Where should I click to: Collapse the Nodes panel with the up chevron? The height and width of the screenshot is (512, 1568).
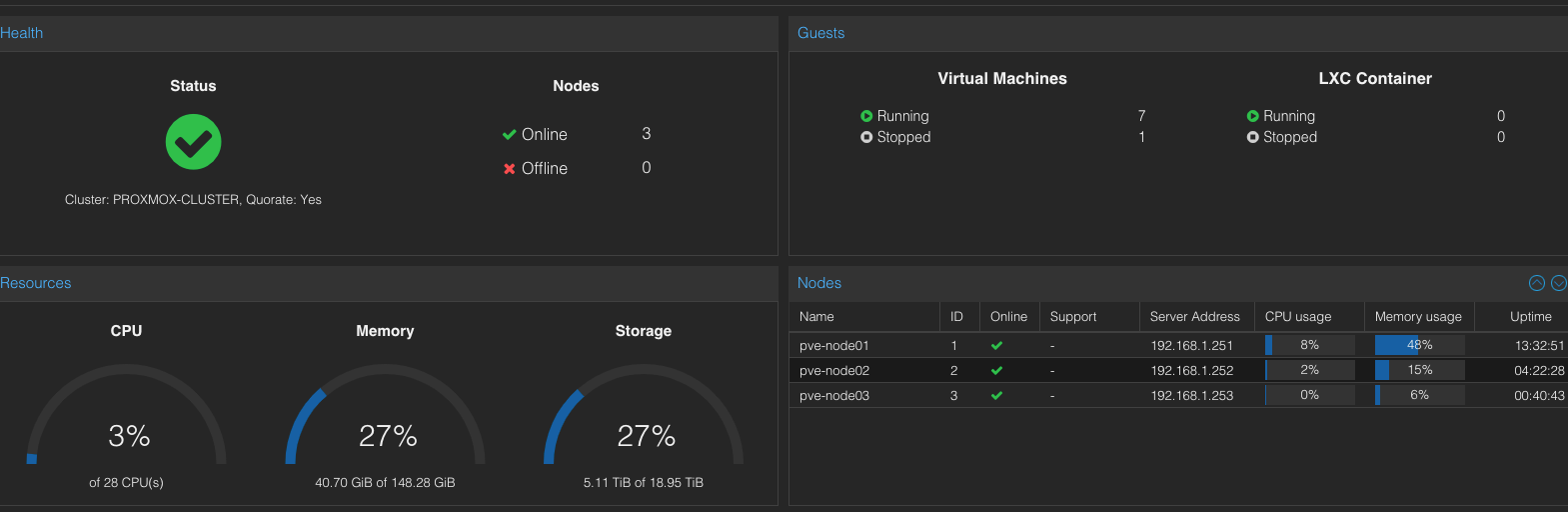(1537, 283)
